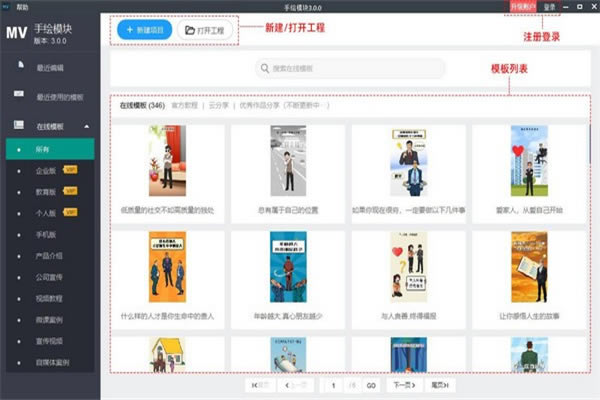Switch to 在线模板 (346) tab

tap(142, 105)
